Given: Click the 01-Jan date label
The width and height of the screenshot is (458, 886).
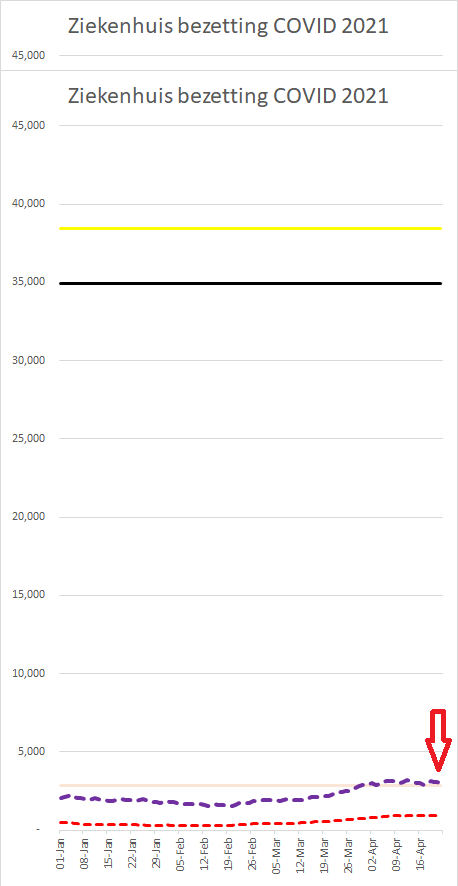Looking at the screenshot, I should tap(60, 854).
